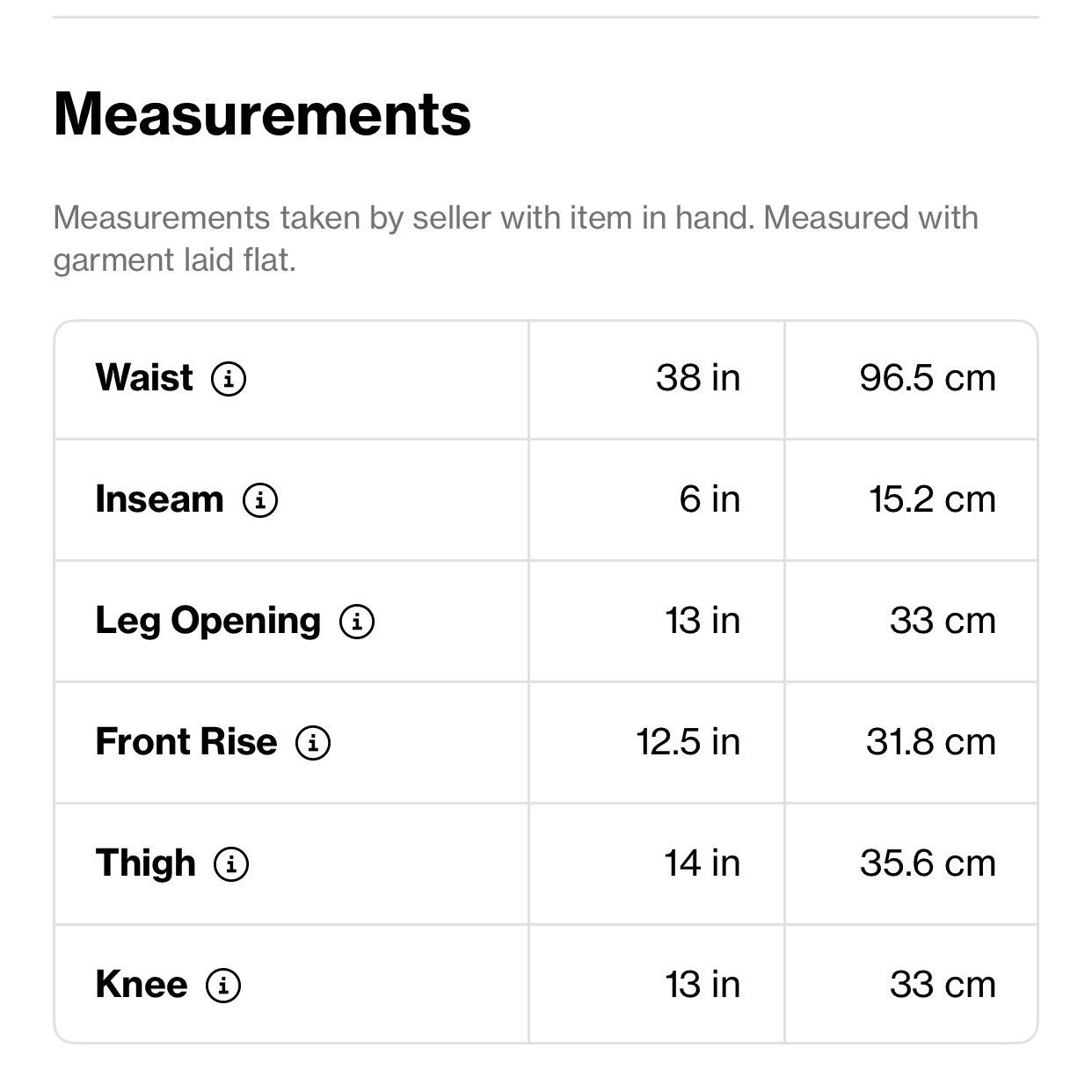Open the Inseam info icon
Image resolution: width=1092 pixels, height=1092 pixels.
(260, 500)
